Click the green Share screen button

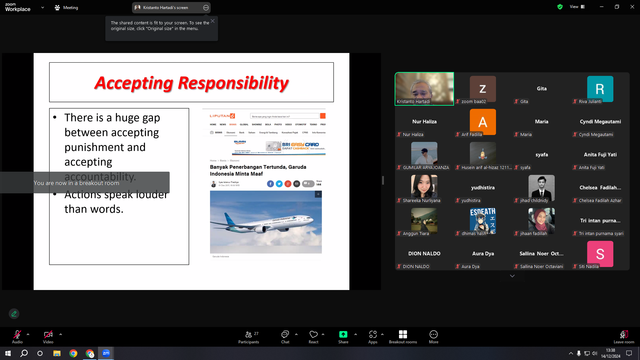click(343, 337)
